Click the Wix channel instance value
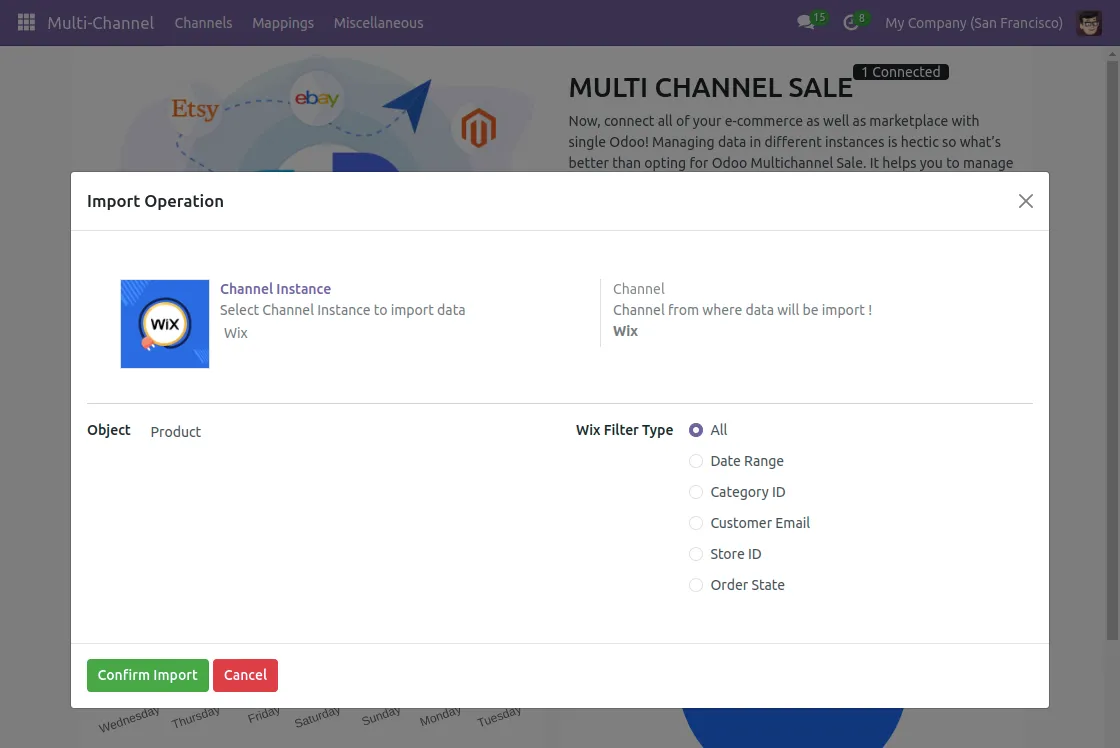The image size is (1120, 748). 236,333
